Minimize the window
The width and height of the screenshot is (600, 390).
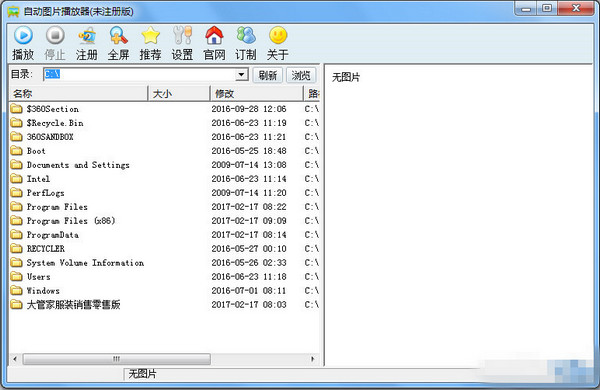click(526, 8)
